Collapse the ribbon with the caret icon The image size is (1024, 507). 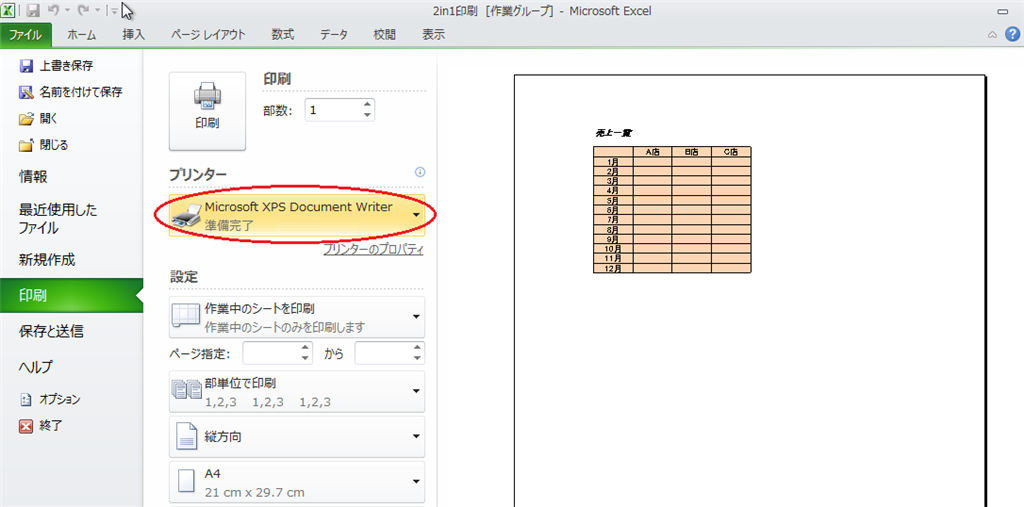993,35
